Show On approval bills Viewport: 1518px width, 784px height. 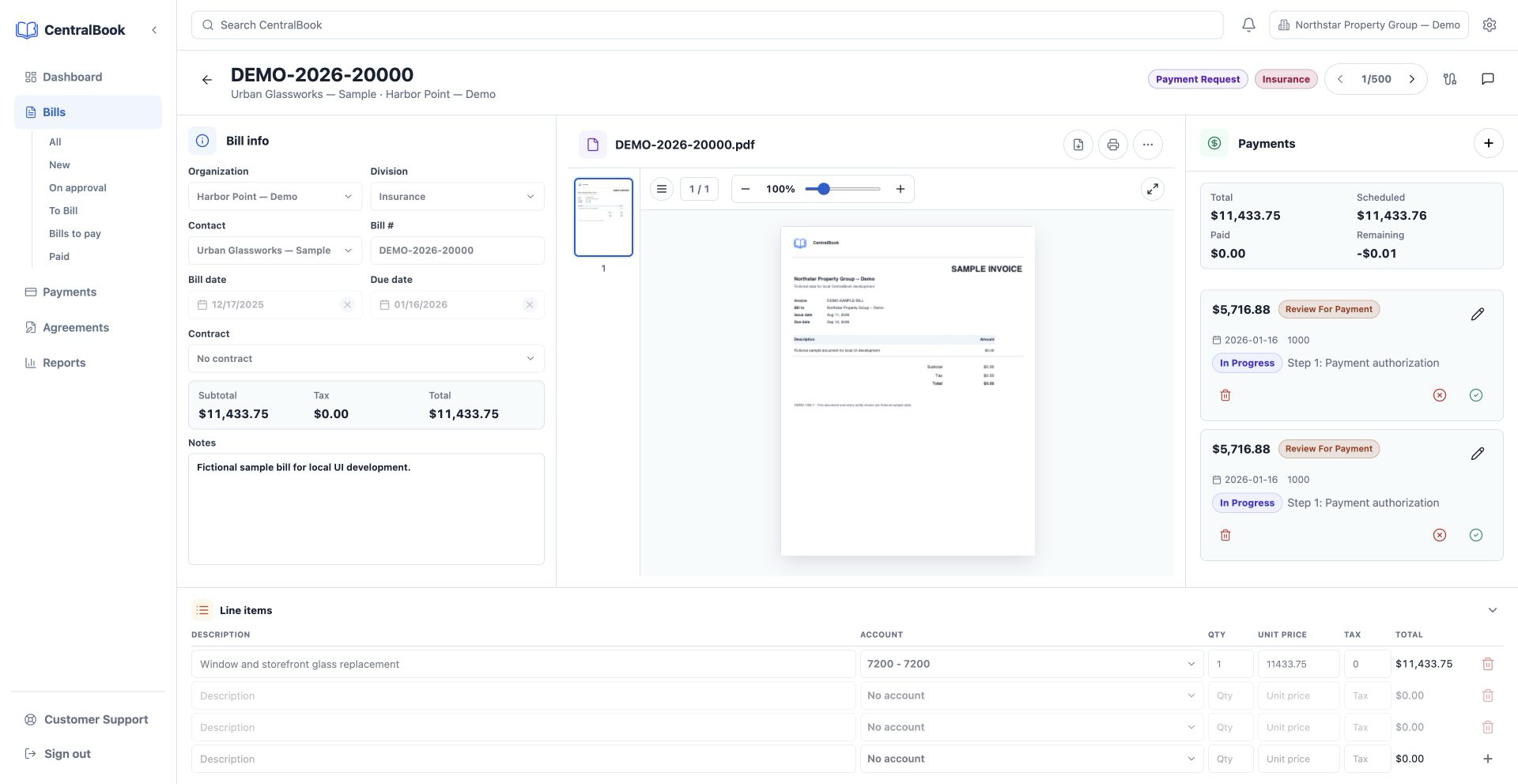point(77,188)
